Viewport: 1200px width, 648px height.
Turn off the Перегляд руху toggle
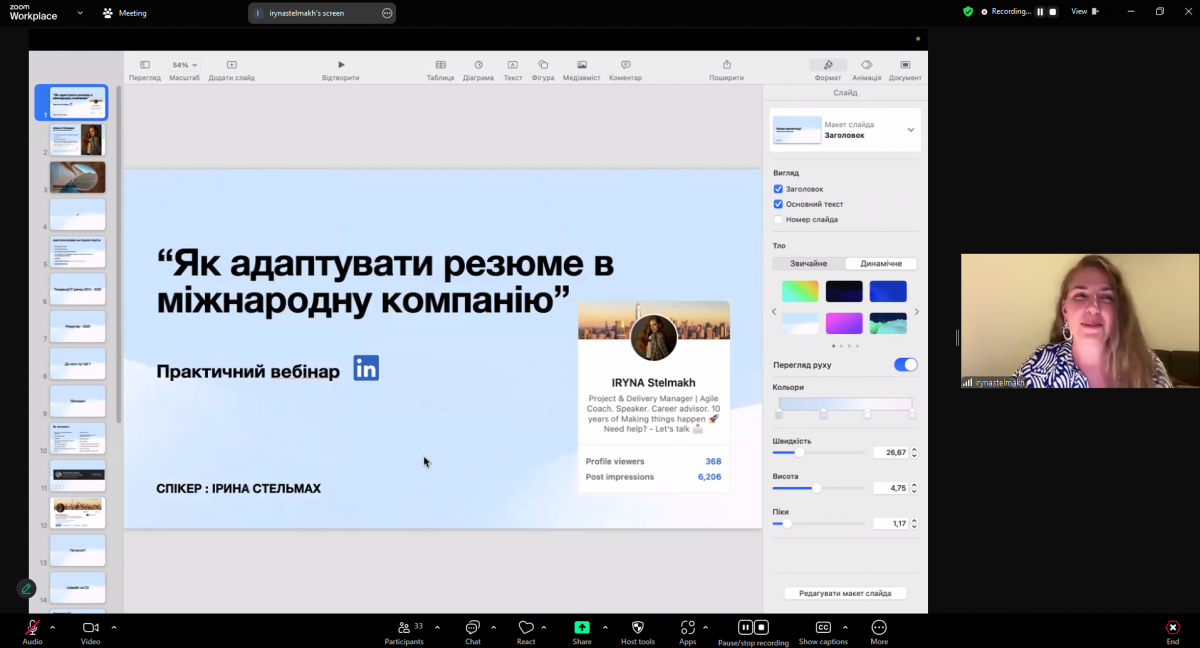pyautogui.click(x=905, y=364)
